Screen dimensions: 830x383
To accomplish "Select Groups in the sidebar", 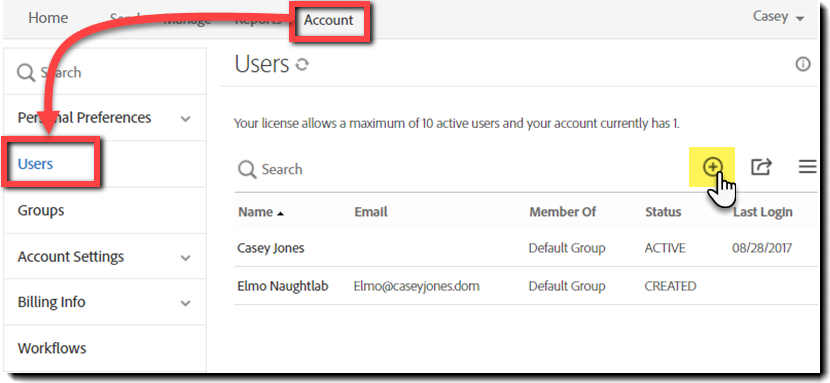I will click(x=41, y=211).
